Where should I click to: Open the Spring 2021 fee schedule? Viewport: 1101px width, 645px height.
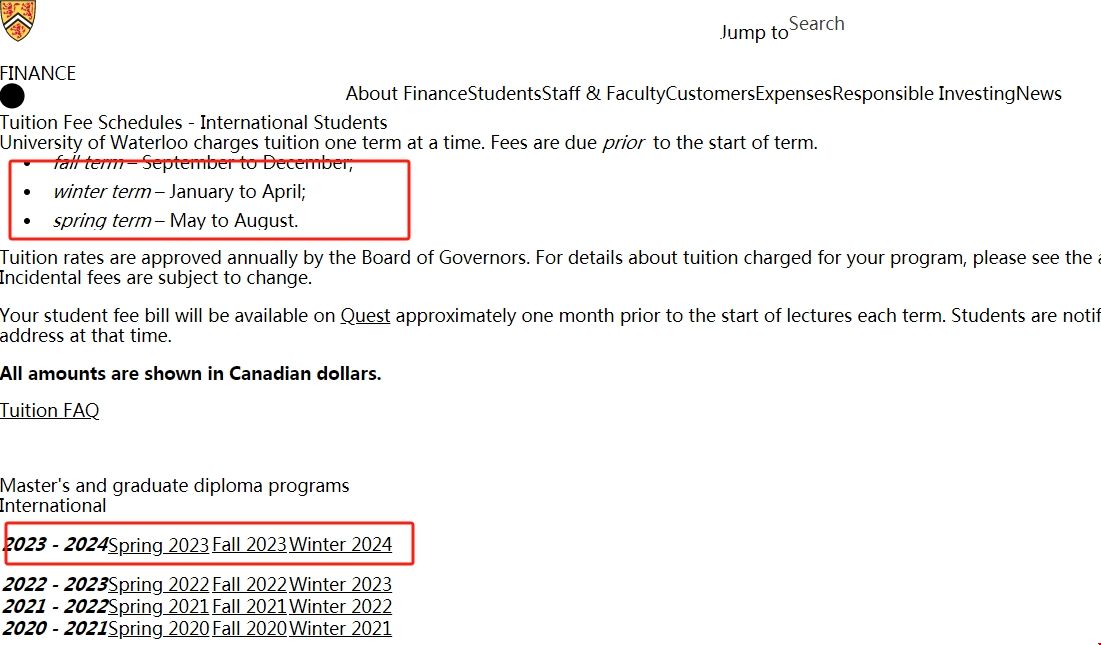[x=158, y=607]
